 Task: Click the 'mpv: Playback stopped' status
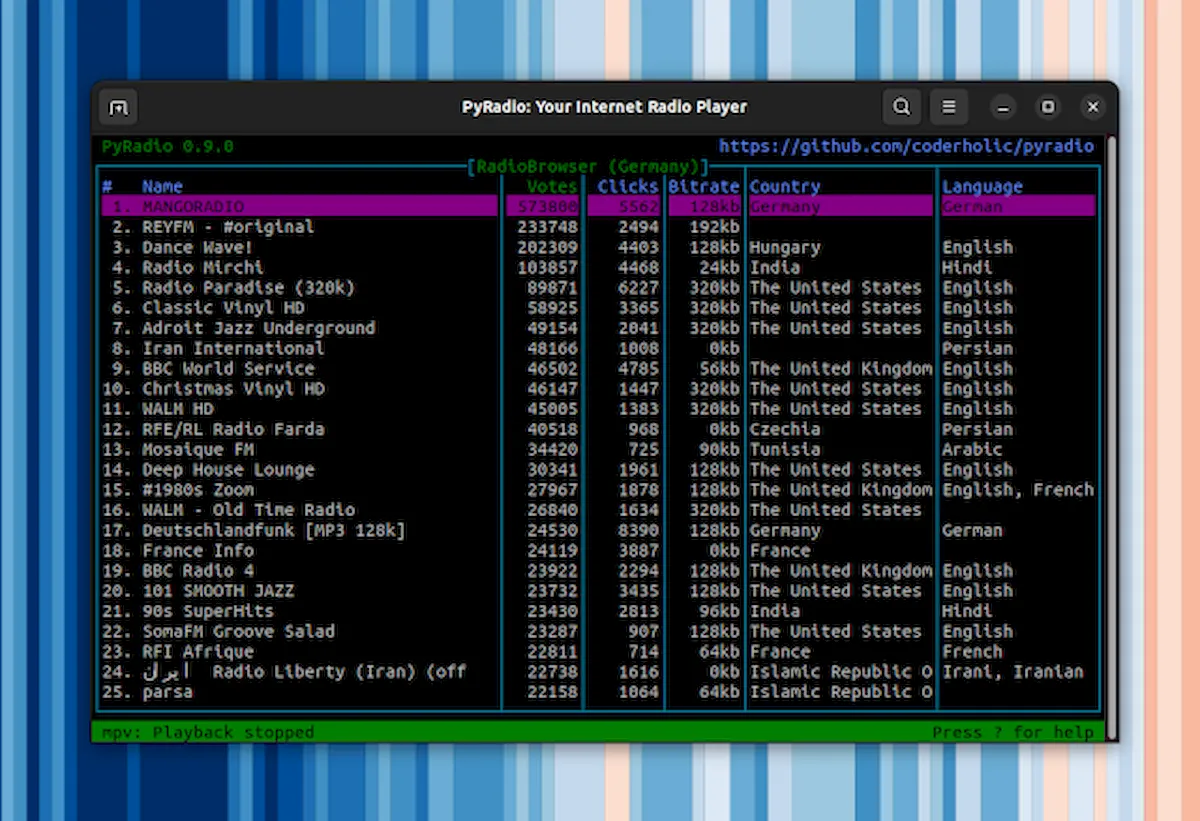tap(208, 732)
